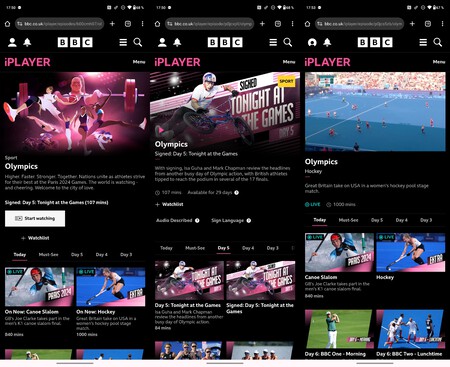Select Today tab in the middle phone
Viewport: 450px width, 367px height.
tap(166, 248)
